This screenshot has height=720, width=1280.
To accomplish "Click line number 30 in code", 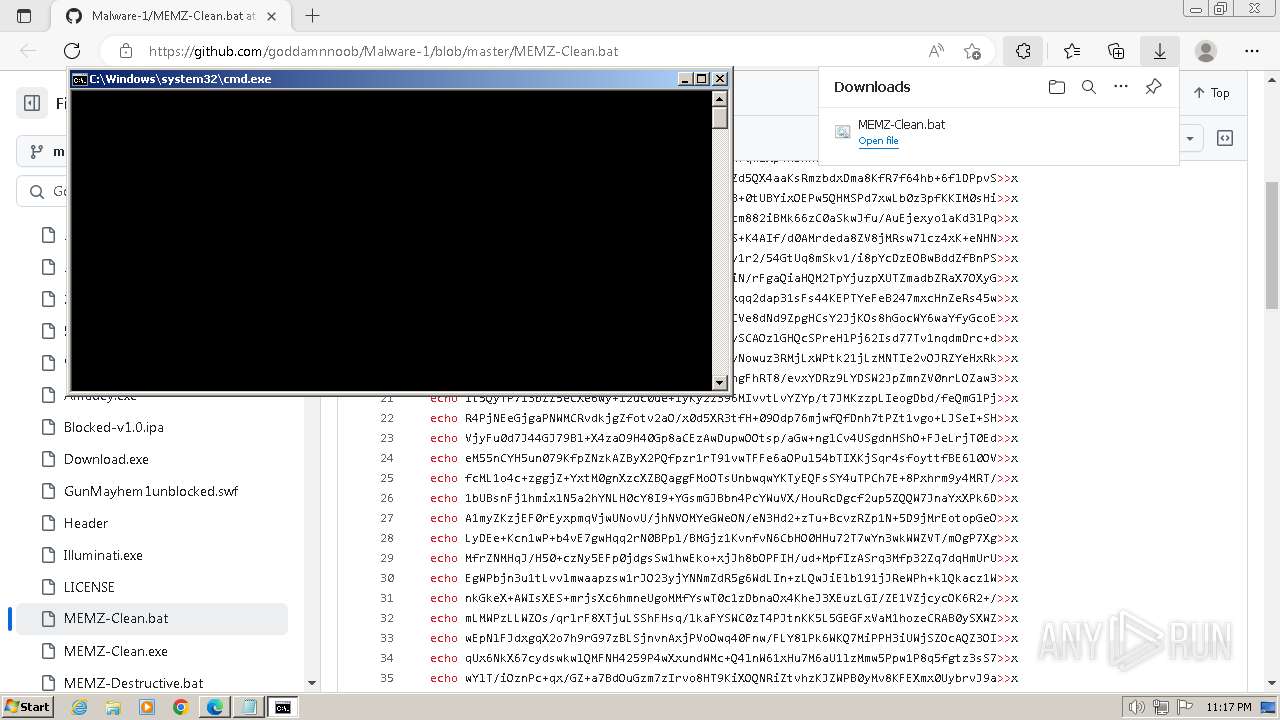I will pos(387,578).
